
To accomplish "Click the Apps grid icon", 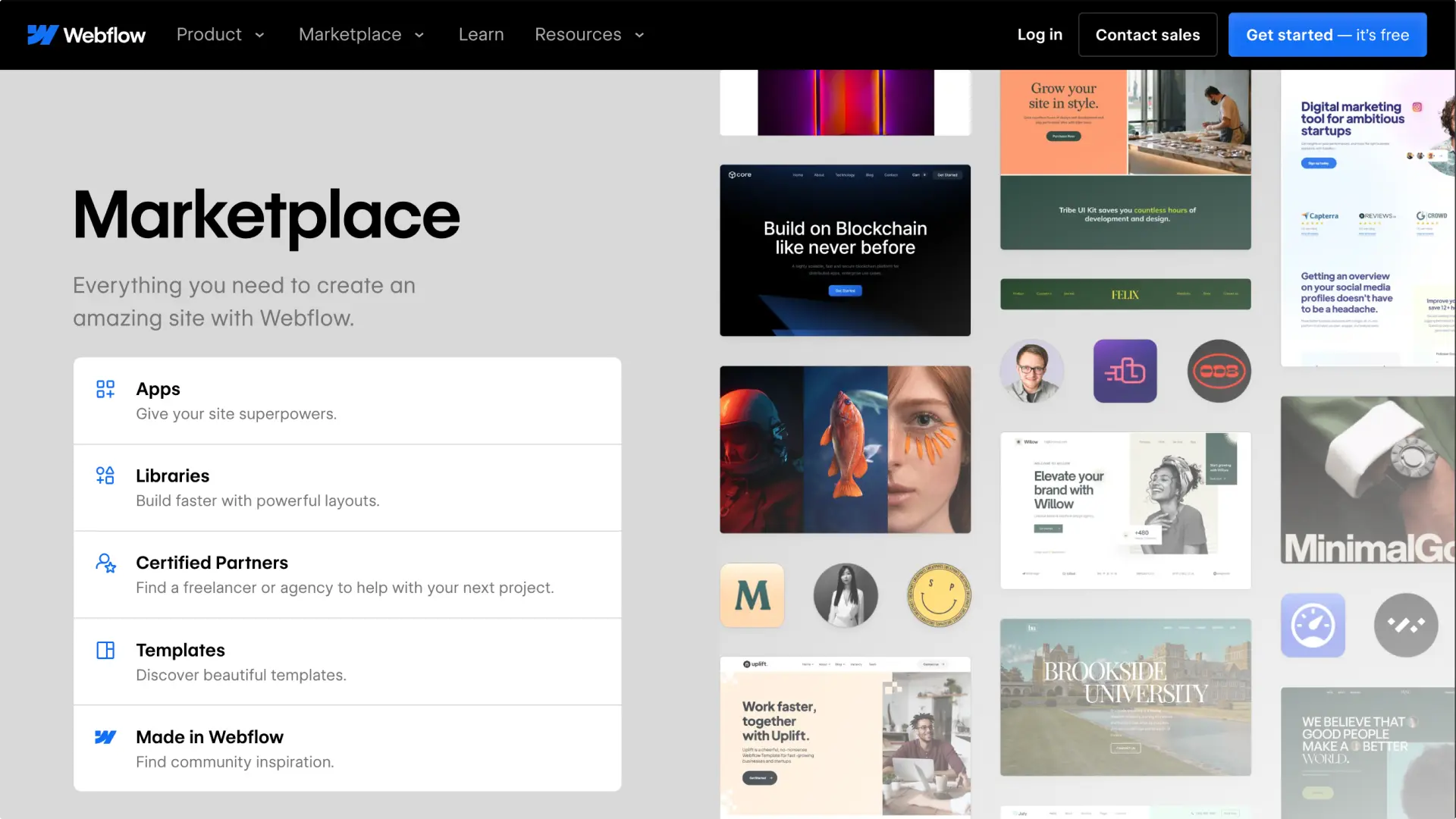I will (x=105, y=389).
